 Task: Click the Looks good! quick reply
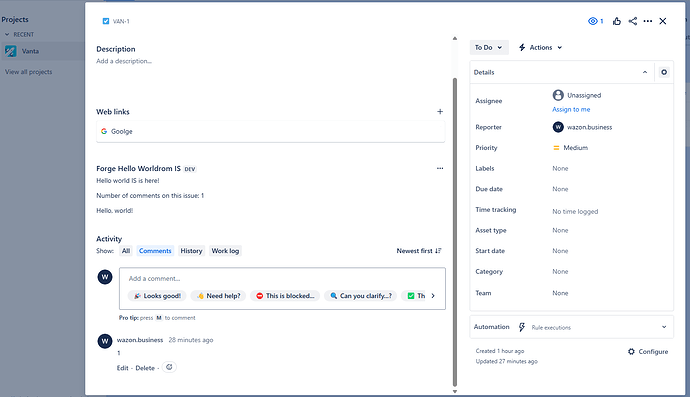(x=158, y=296)
